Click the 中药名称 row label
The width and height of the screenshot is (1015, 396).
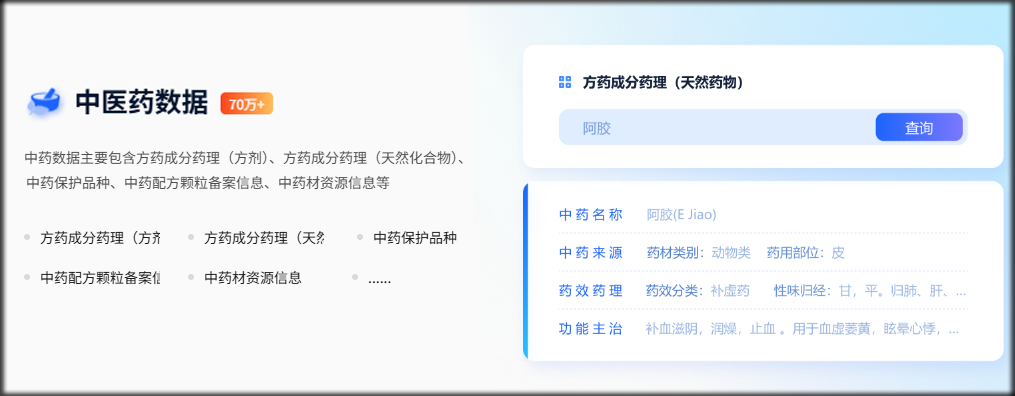coord(590,215)
